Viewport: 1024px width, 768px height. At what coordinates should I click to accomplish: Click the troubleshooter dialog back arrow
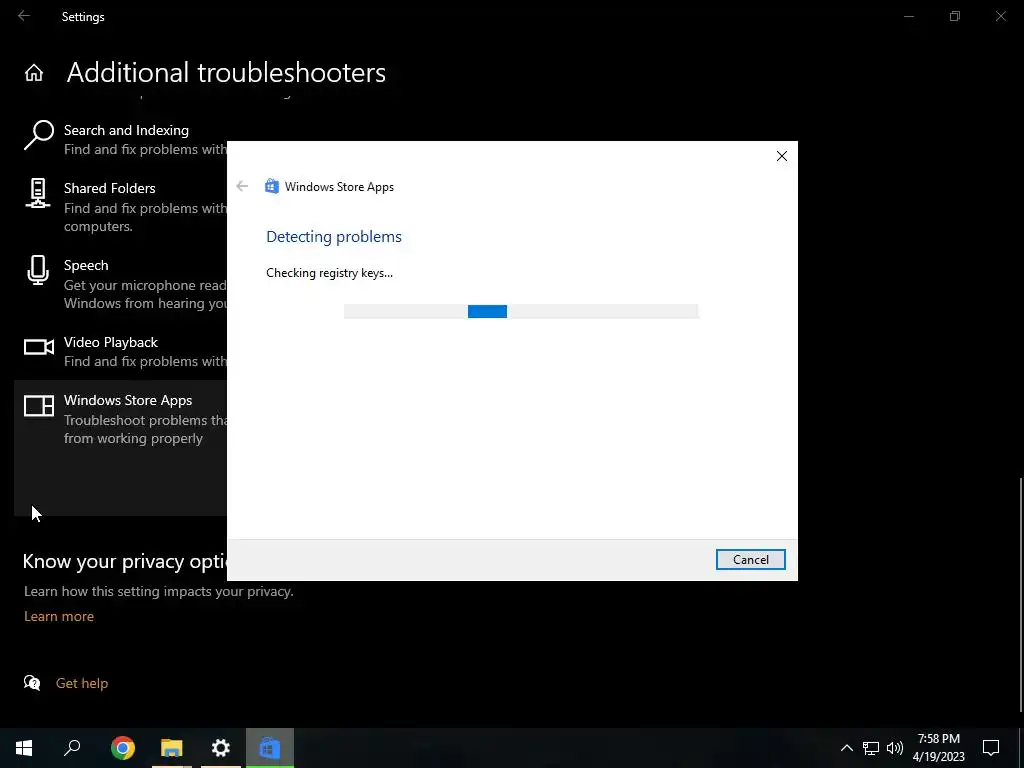click(x=242, y=187)
